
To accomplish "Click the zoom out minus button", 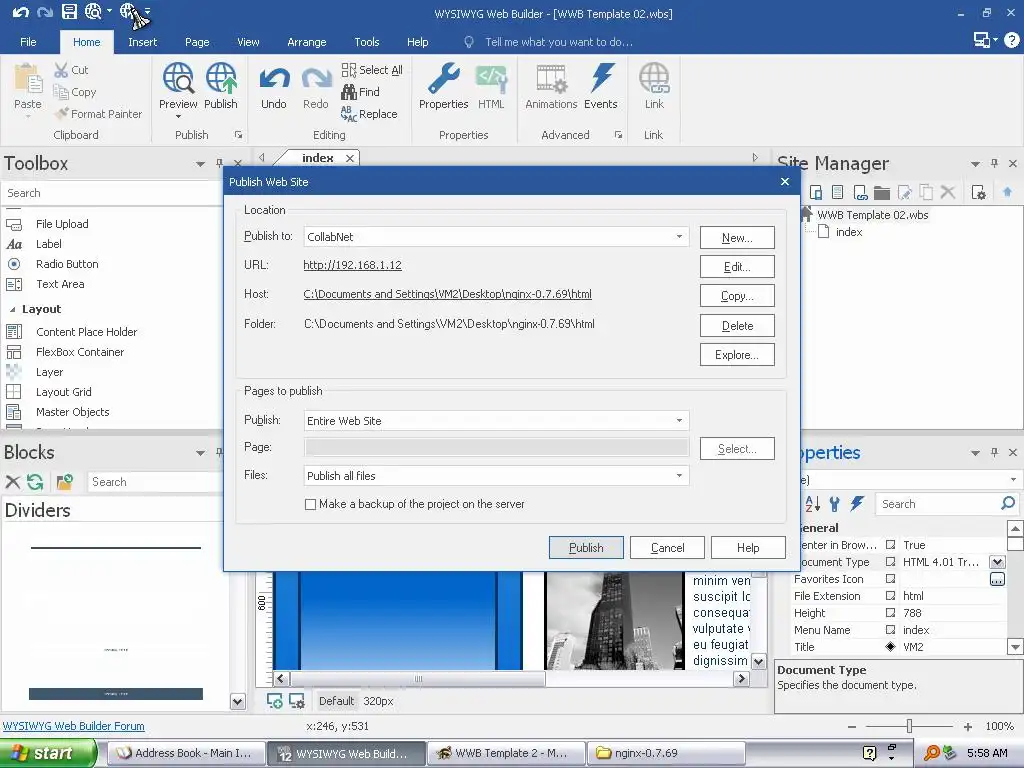I will pyautogui.click(x=852, y=726).
